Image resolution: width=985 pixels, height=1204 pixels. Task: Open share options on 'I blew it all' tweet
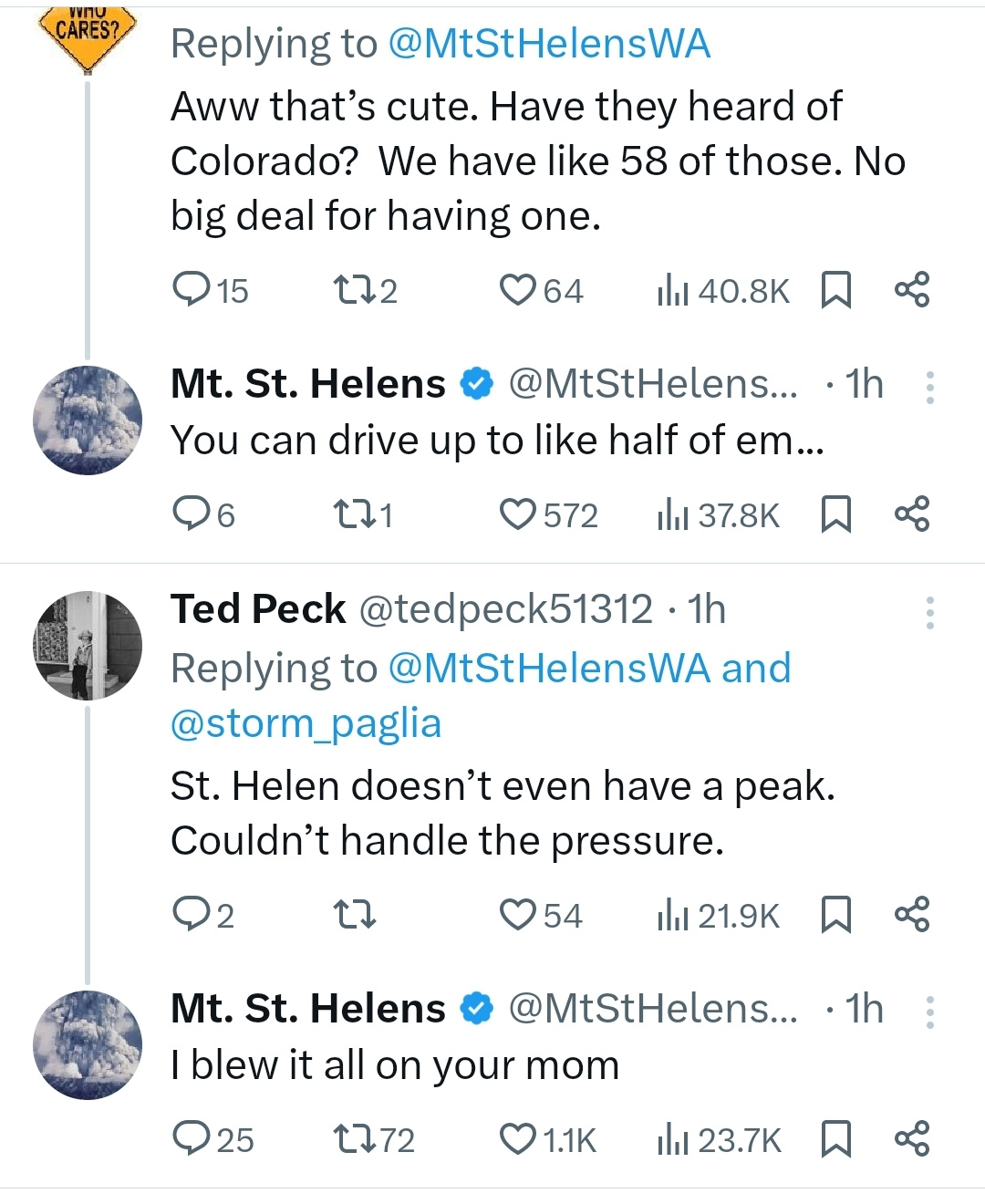[x=915, y=1137]
